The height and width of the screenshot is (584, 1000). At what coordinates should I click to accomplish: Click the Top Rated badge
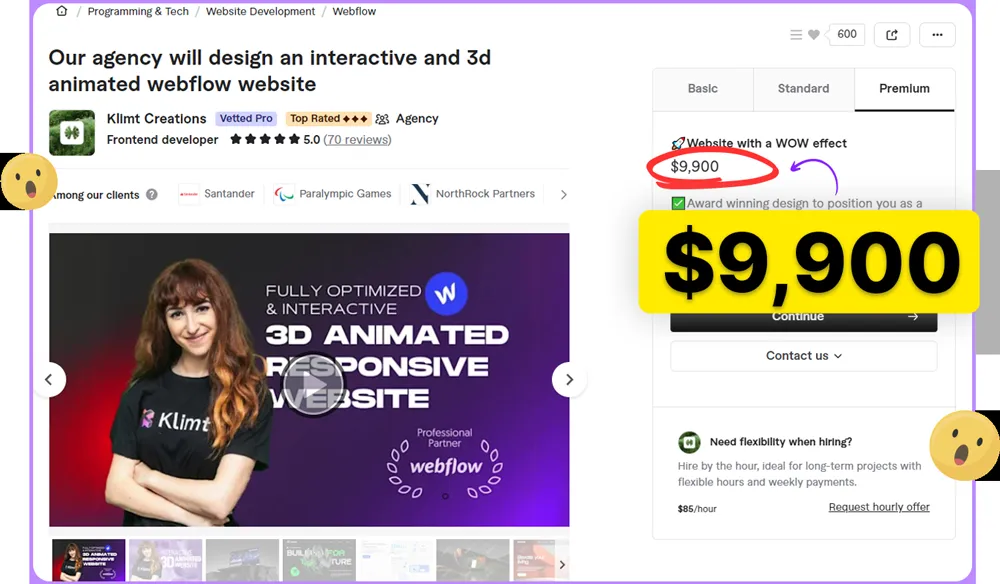click(328, 119)
